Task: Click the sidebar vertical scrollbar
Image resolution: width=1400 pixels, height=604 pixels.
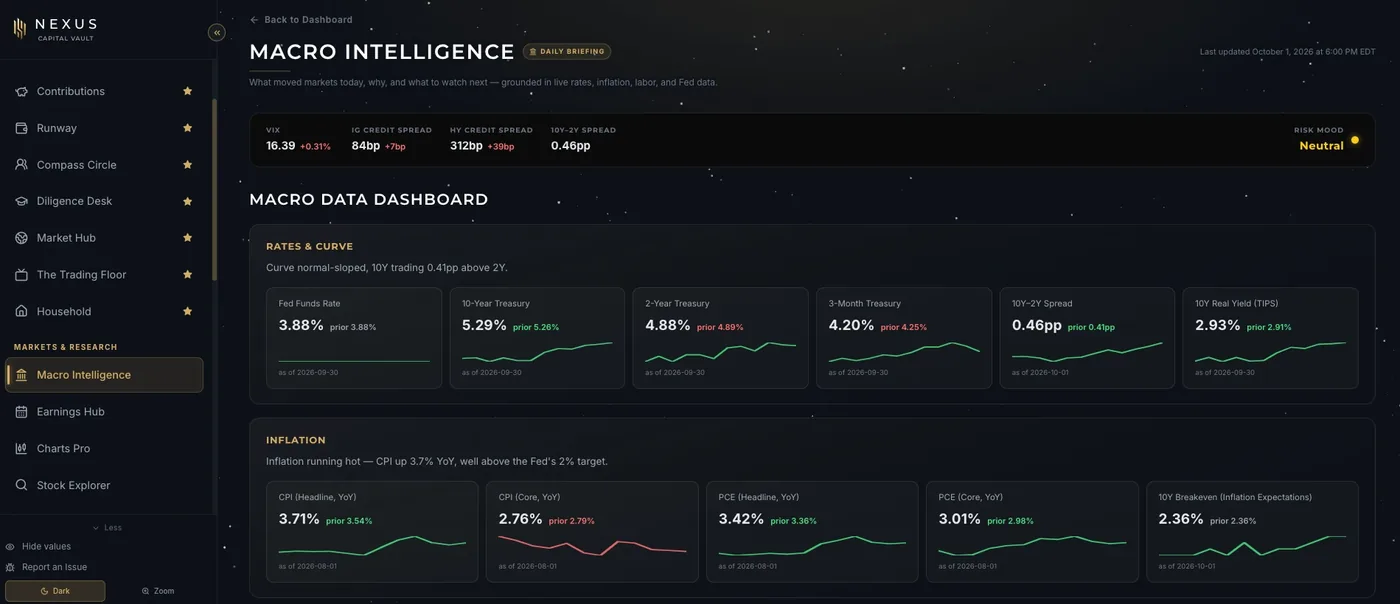Action: pos(214,190)
